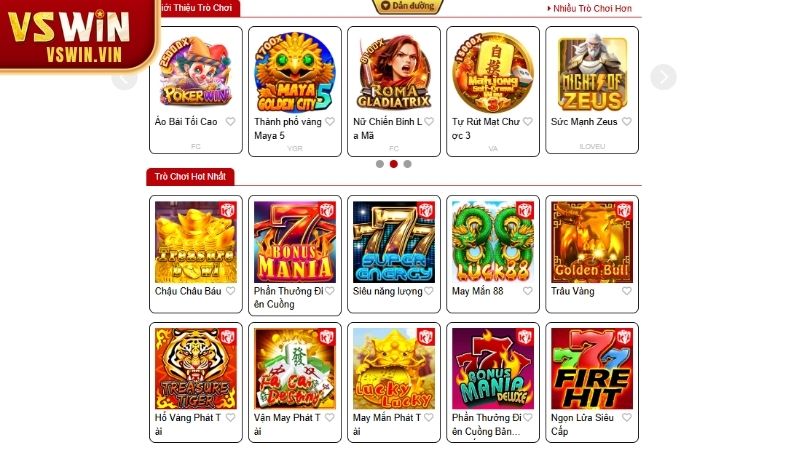Click the VSWIN.VIN logo

point(77,36)
